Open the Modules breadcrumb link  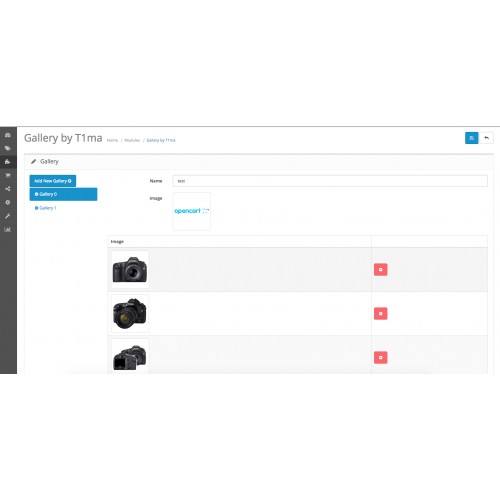click(132, 140)
